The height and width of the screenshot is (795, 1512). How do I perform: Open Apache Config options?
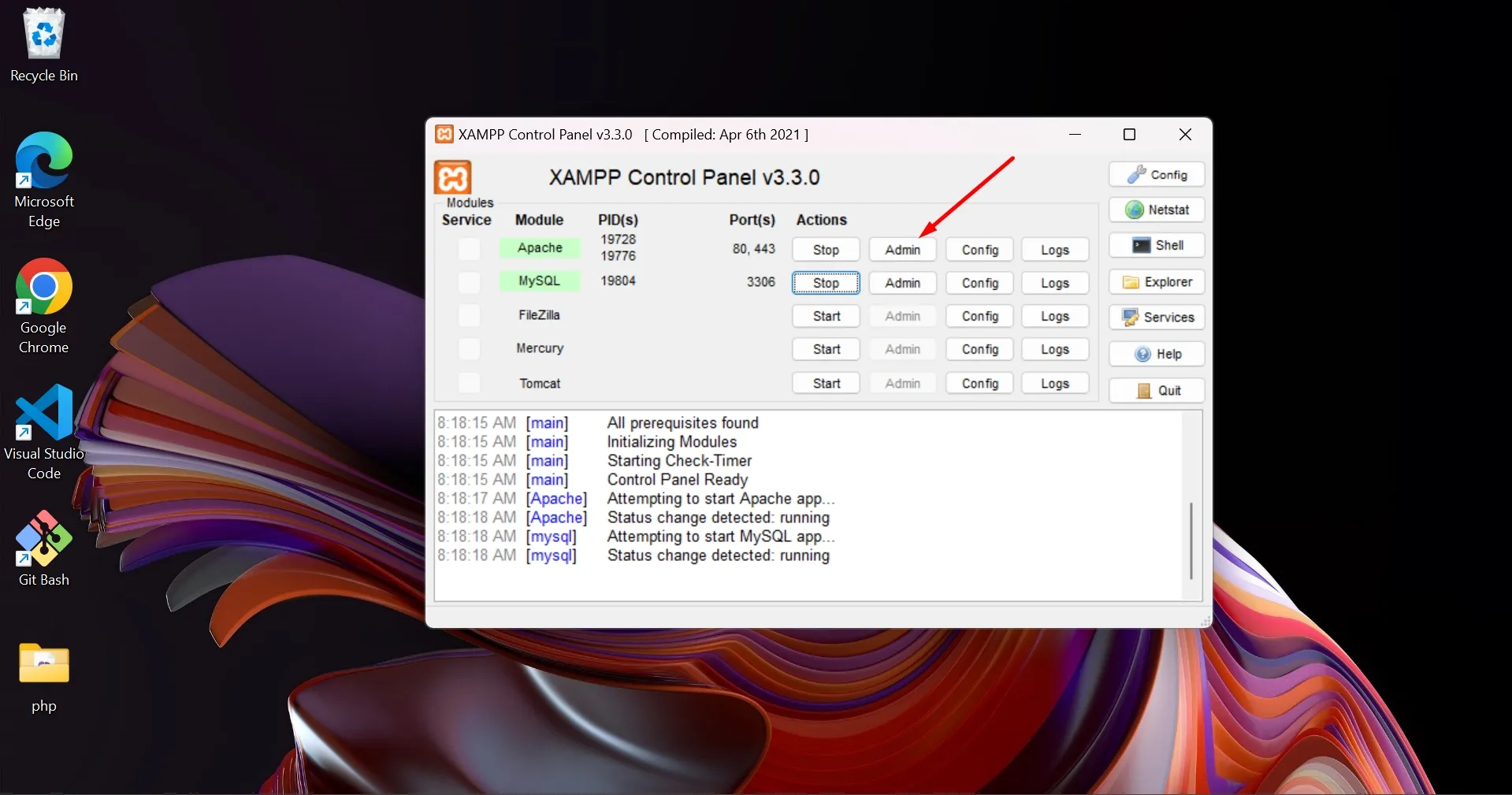(x=979, y=250)
